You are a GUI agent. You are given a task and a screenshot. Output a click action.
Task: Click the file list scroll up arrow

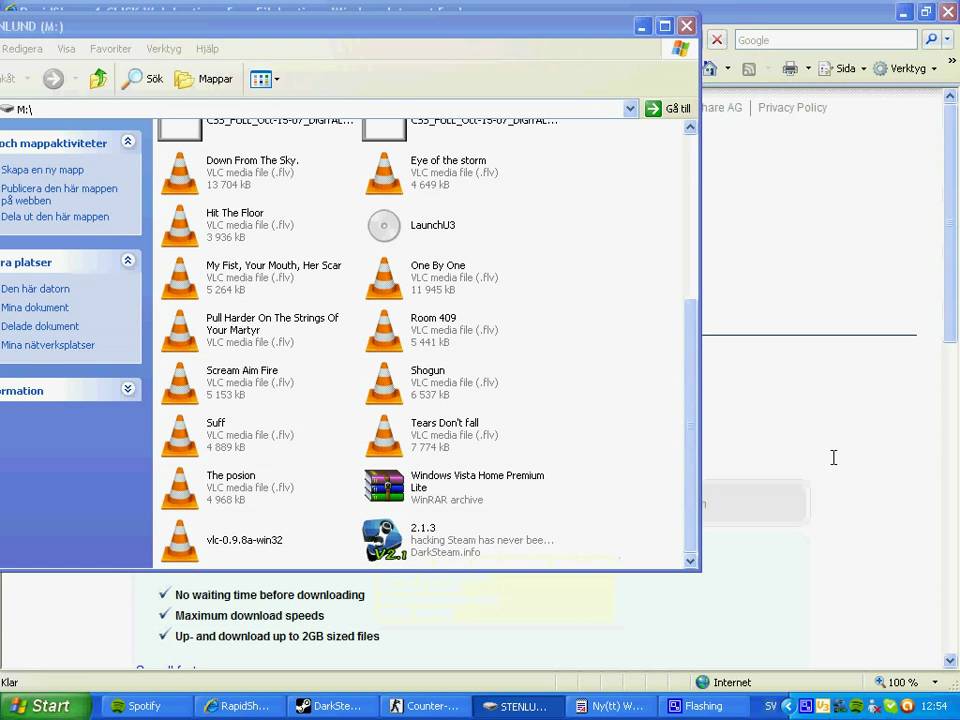691,127
